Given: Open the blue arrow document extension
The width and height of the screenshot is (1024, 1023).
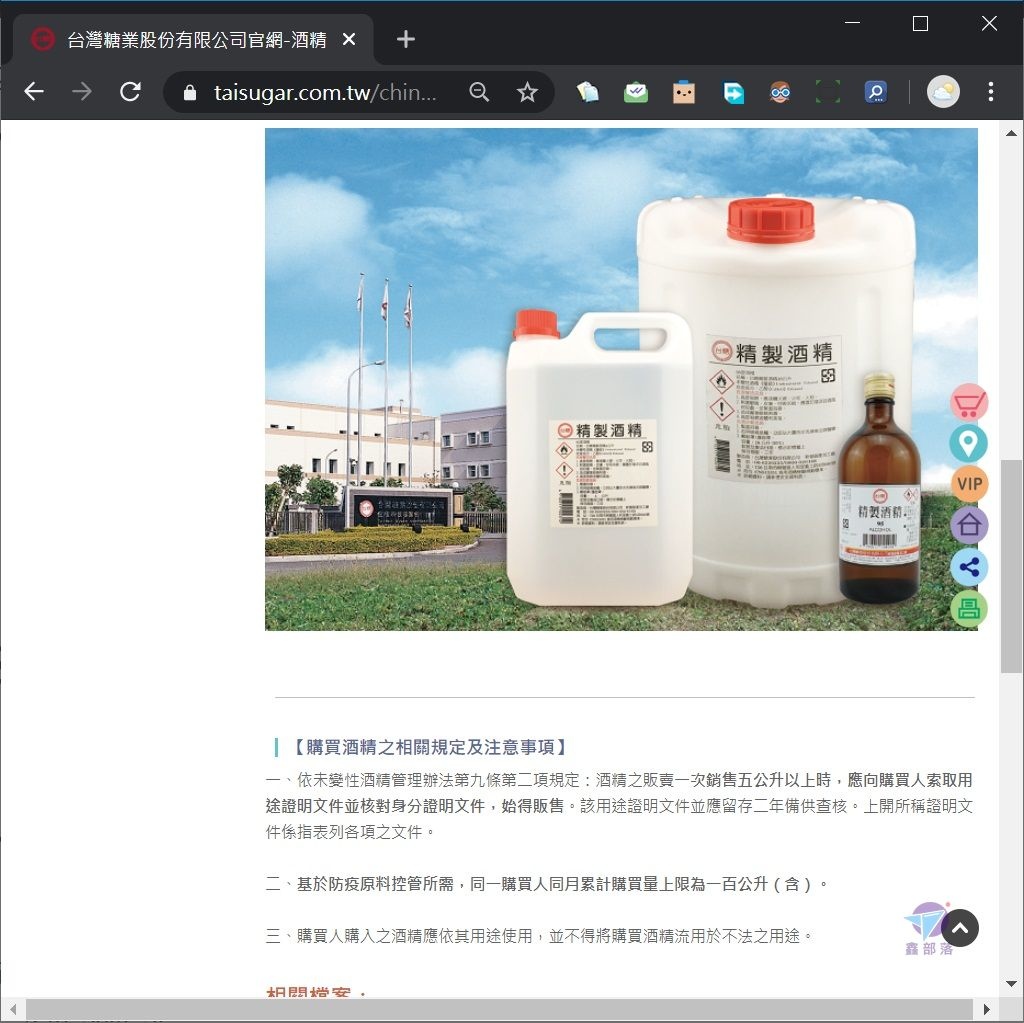Looking at the screenshot, I should 733,92.
